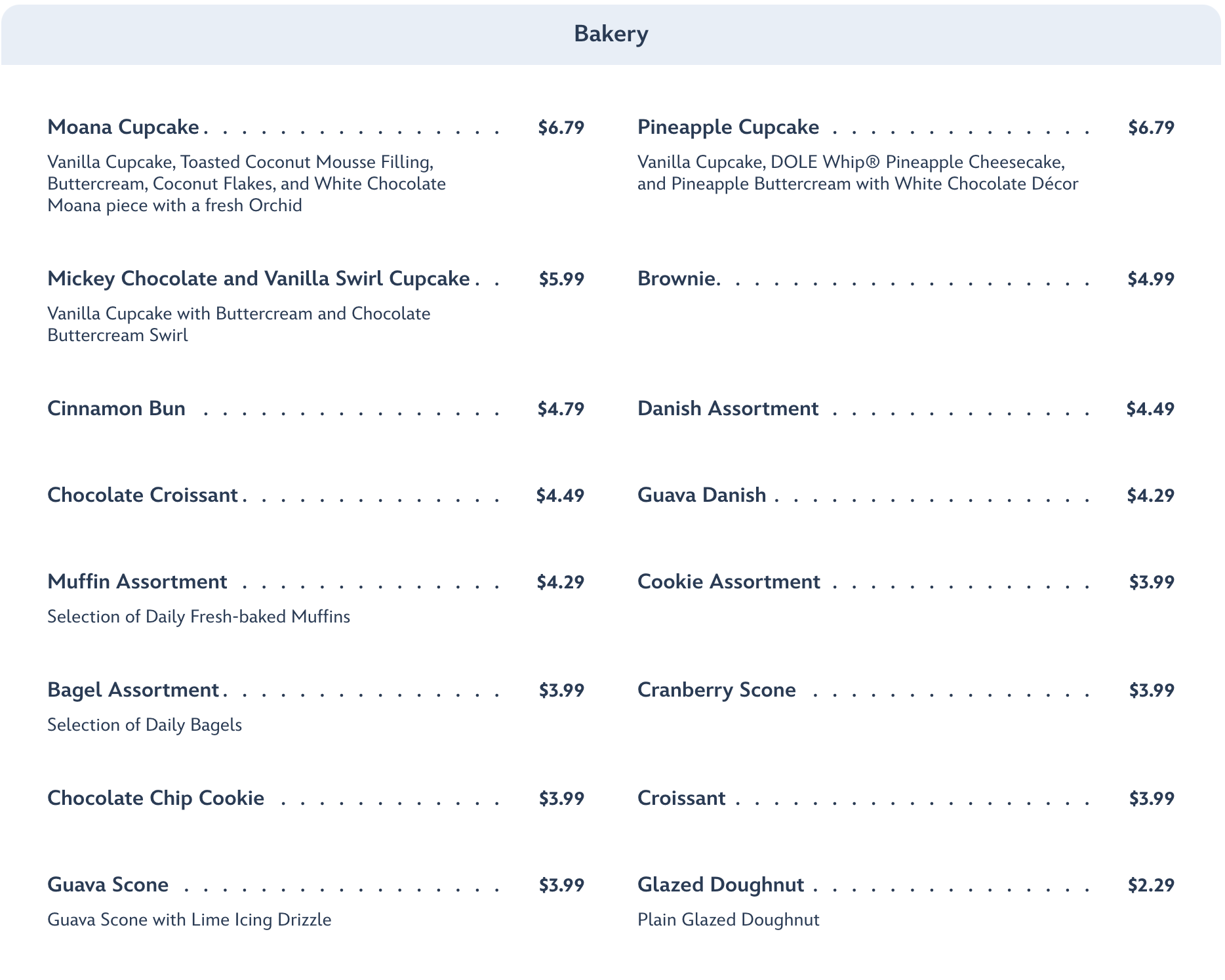Click the Moana Cupcake $6.79 price
Screen dimensions: 1225x980
(x=561, y=128)
